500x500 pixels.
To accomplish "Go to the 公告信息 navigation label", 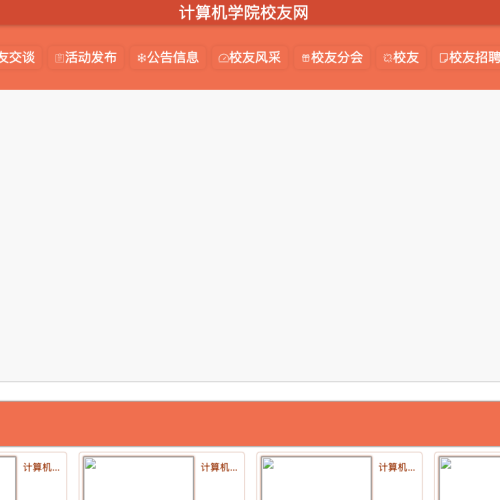I will [x=173, y=57].
